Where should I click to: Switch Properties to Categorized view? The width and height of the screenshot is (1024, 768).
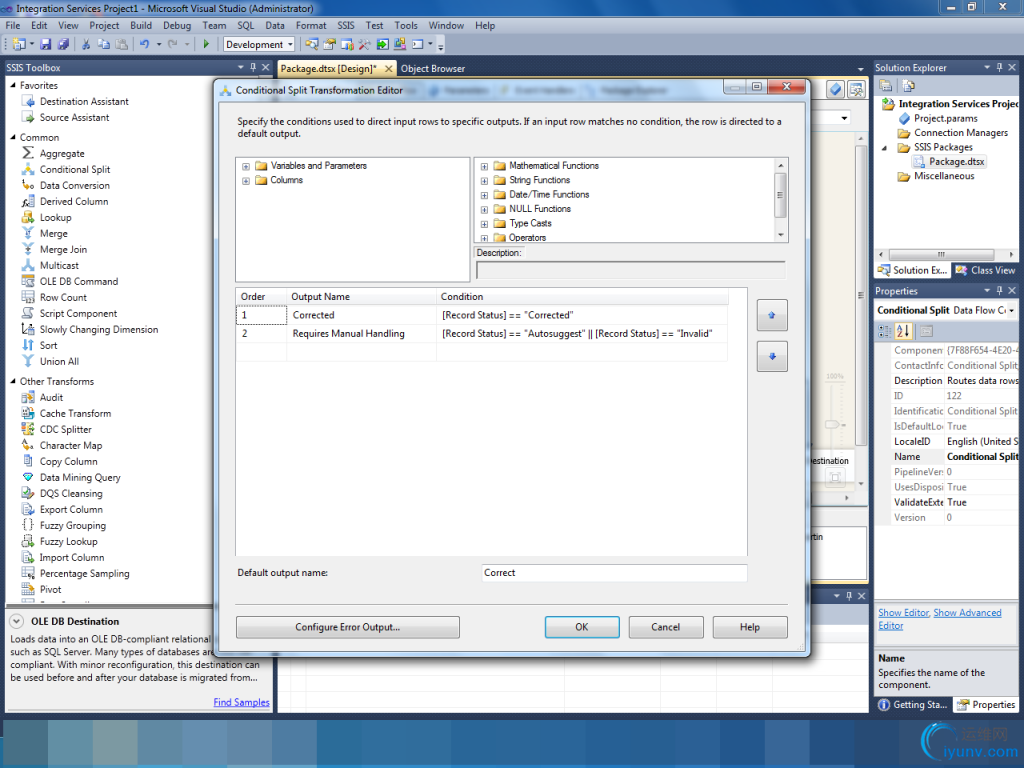pyautogui.click(x=885, y=331)
